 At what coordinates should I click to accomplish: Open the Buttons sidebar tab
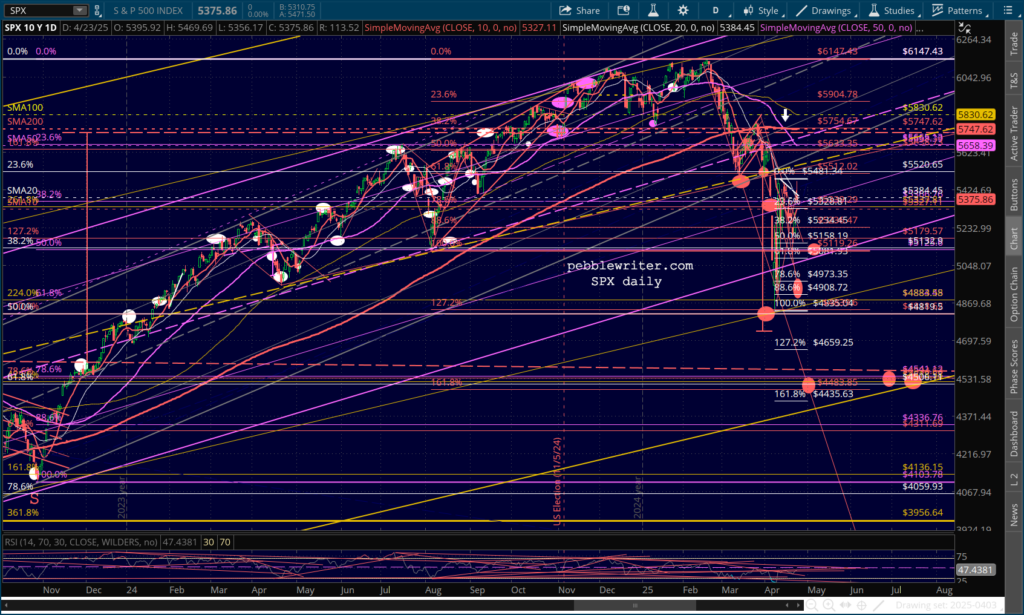click(1014, 195)
